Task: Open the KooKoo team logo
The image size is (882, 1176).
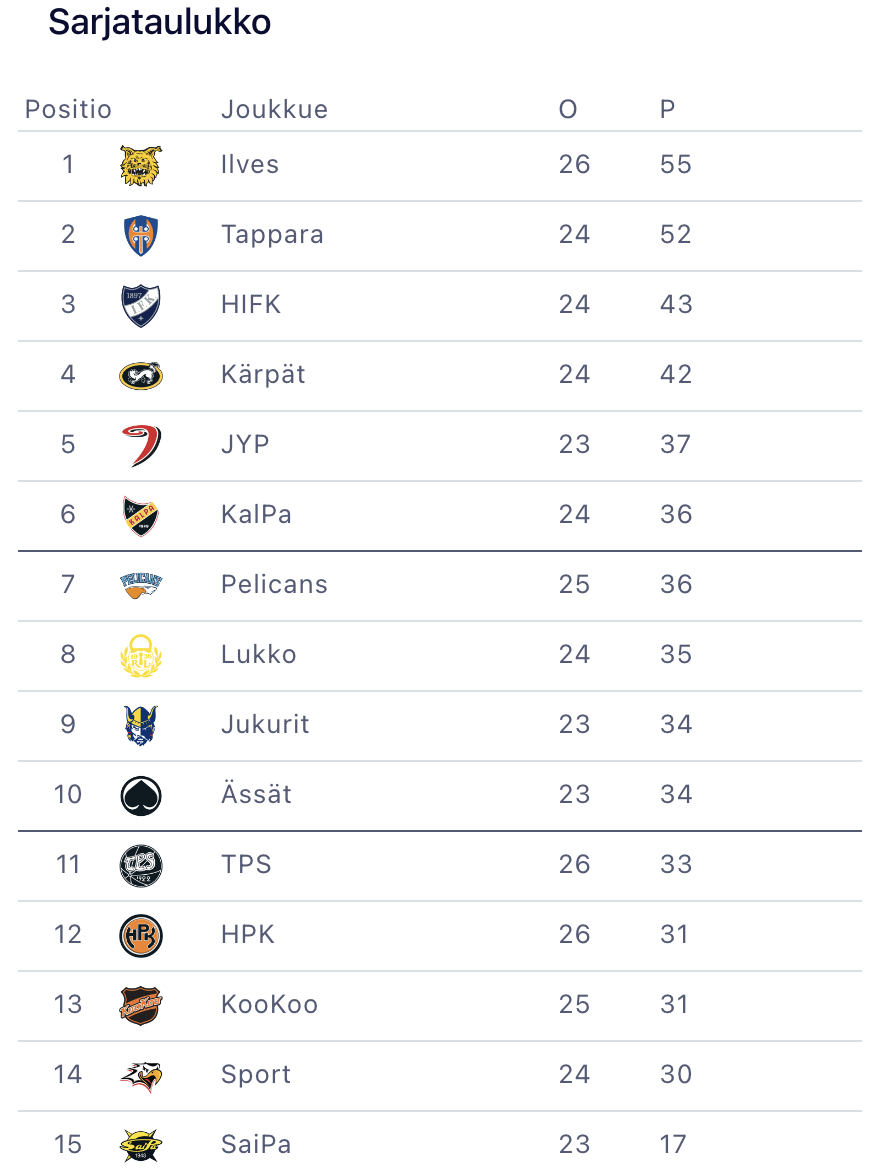Action: [141, 1005]
